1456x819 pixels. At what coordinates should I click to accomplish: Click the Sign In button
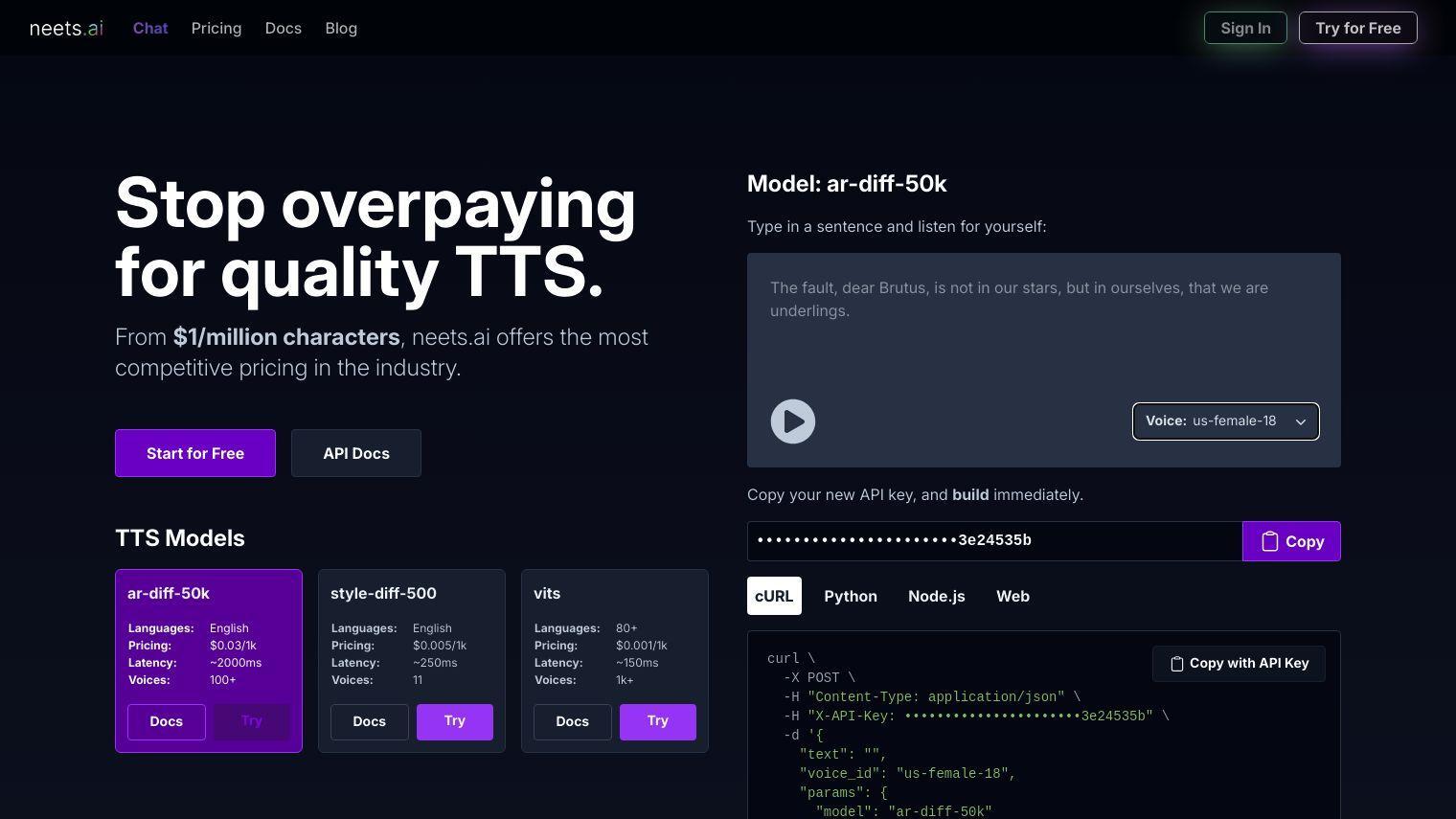pos(1245,28)
